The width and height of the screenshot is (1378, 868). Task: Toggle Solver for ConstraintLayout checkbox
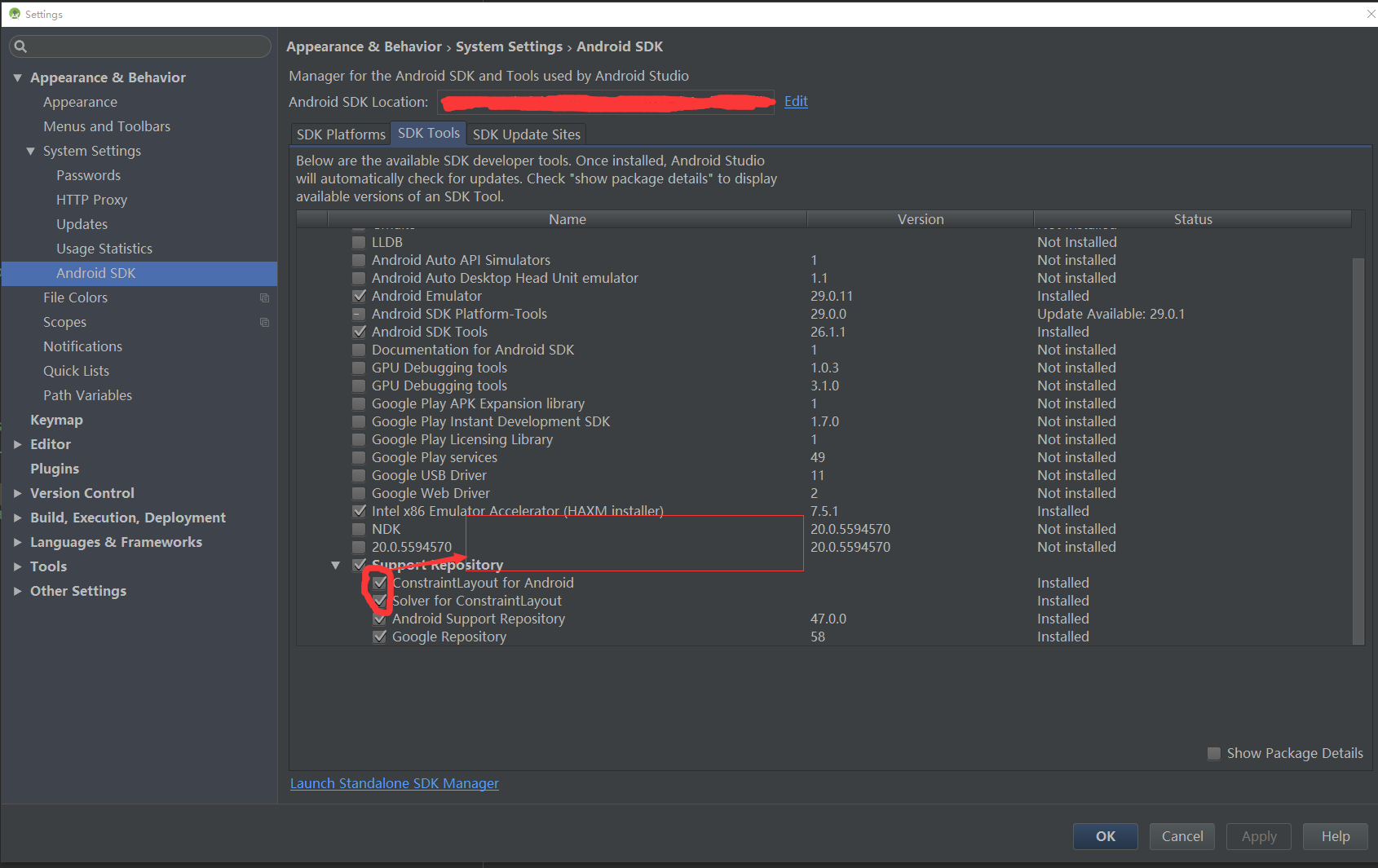coord(379,601)
